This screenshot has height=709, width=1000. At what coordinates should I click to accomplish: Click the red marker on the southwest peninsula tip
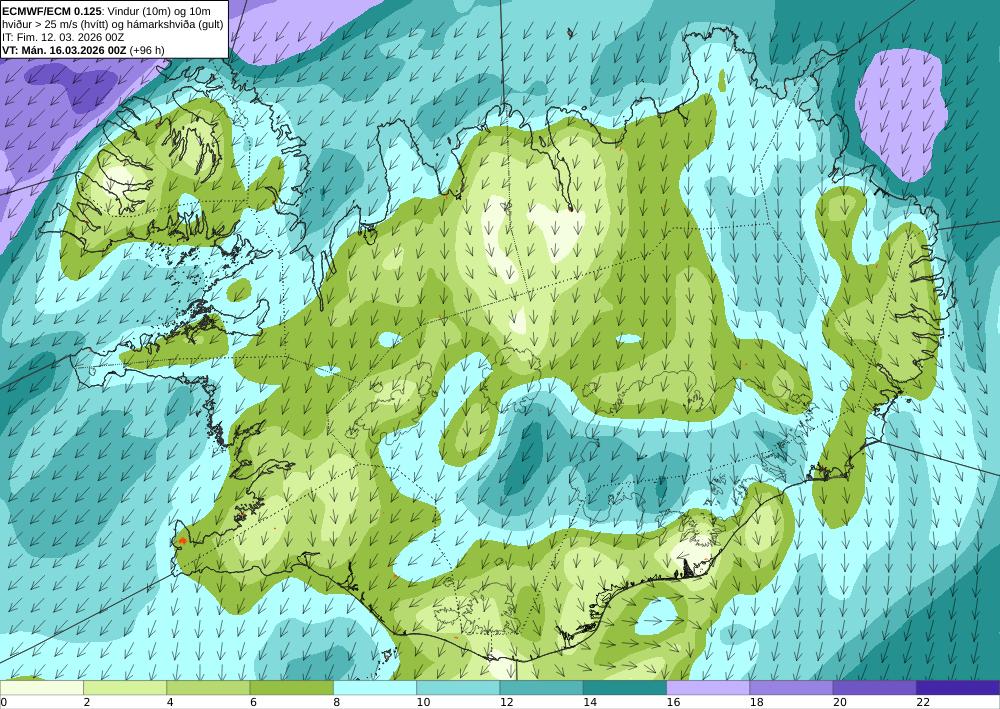182,541
